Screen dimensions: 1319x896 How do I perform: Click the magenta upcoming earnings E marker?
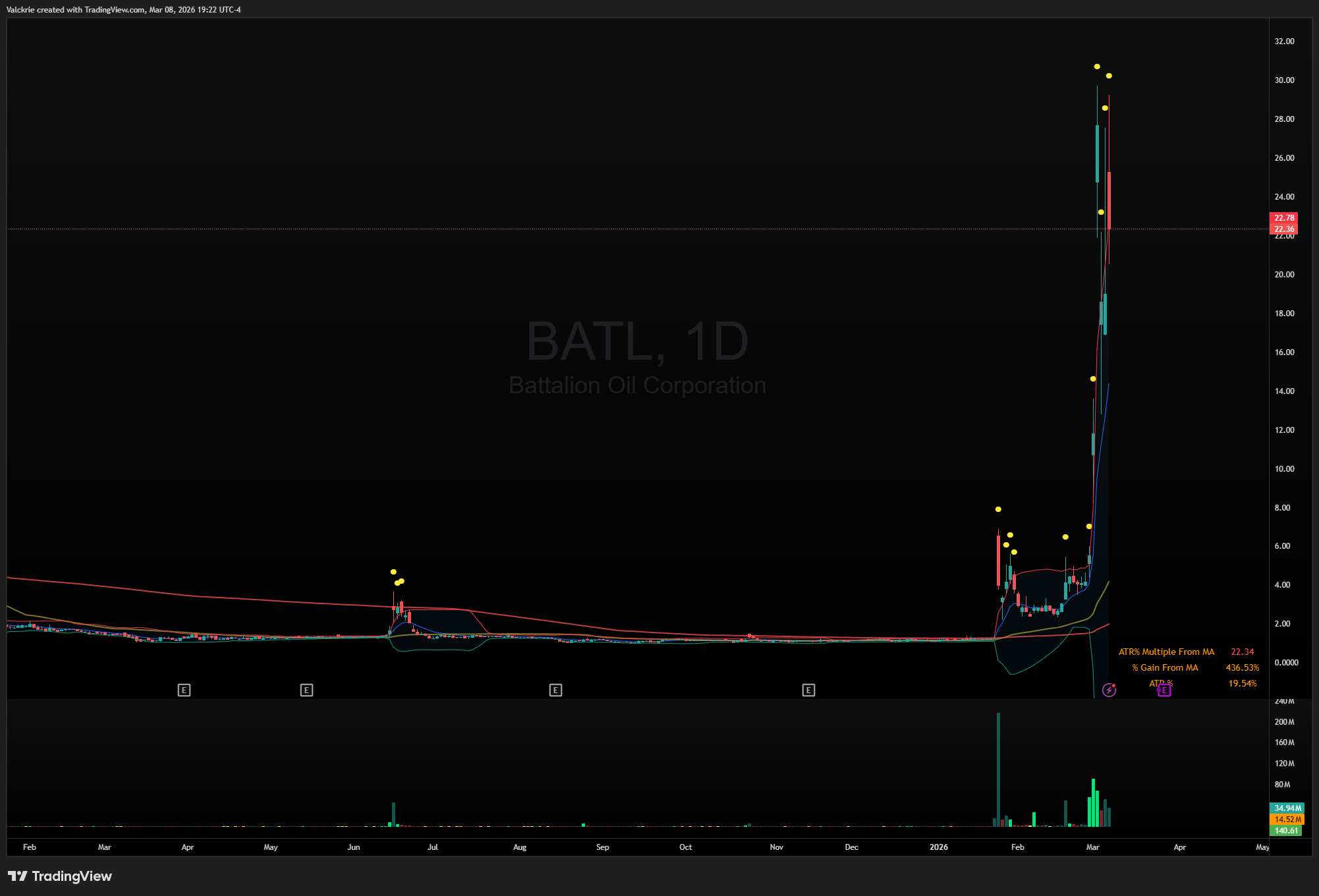(1164, 690)
